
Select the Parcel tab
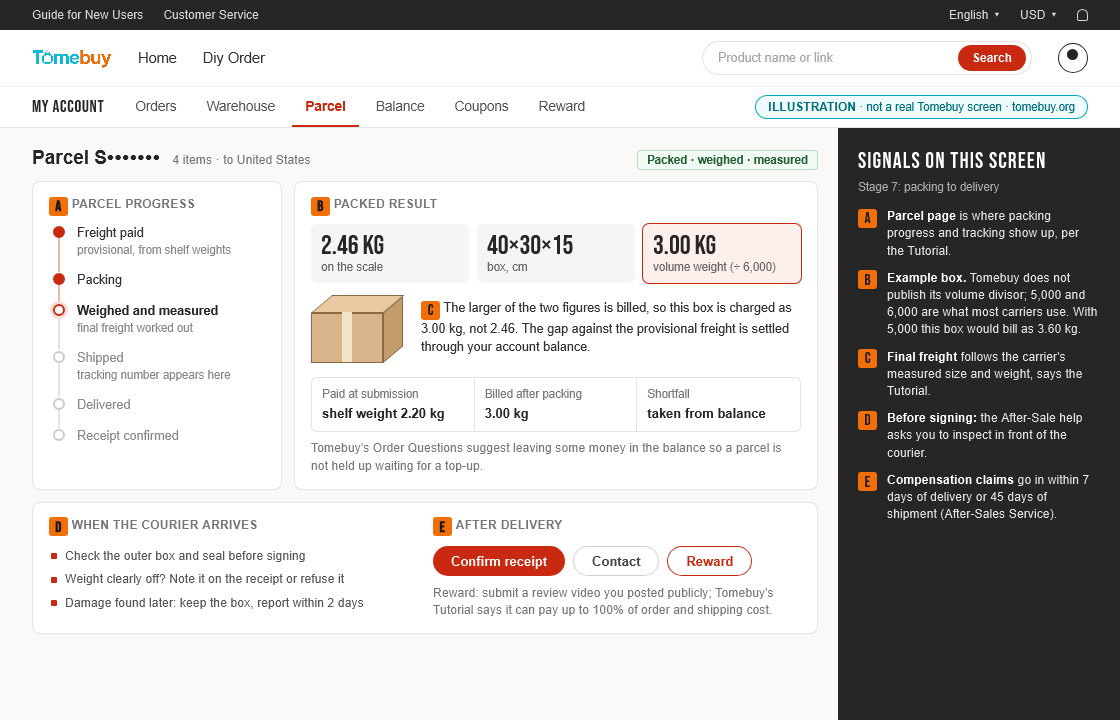(x=325, y=106)
